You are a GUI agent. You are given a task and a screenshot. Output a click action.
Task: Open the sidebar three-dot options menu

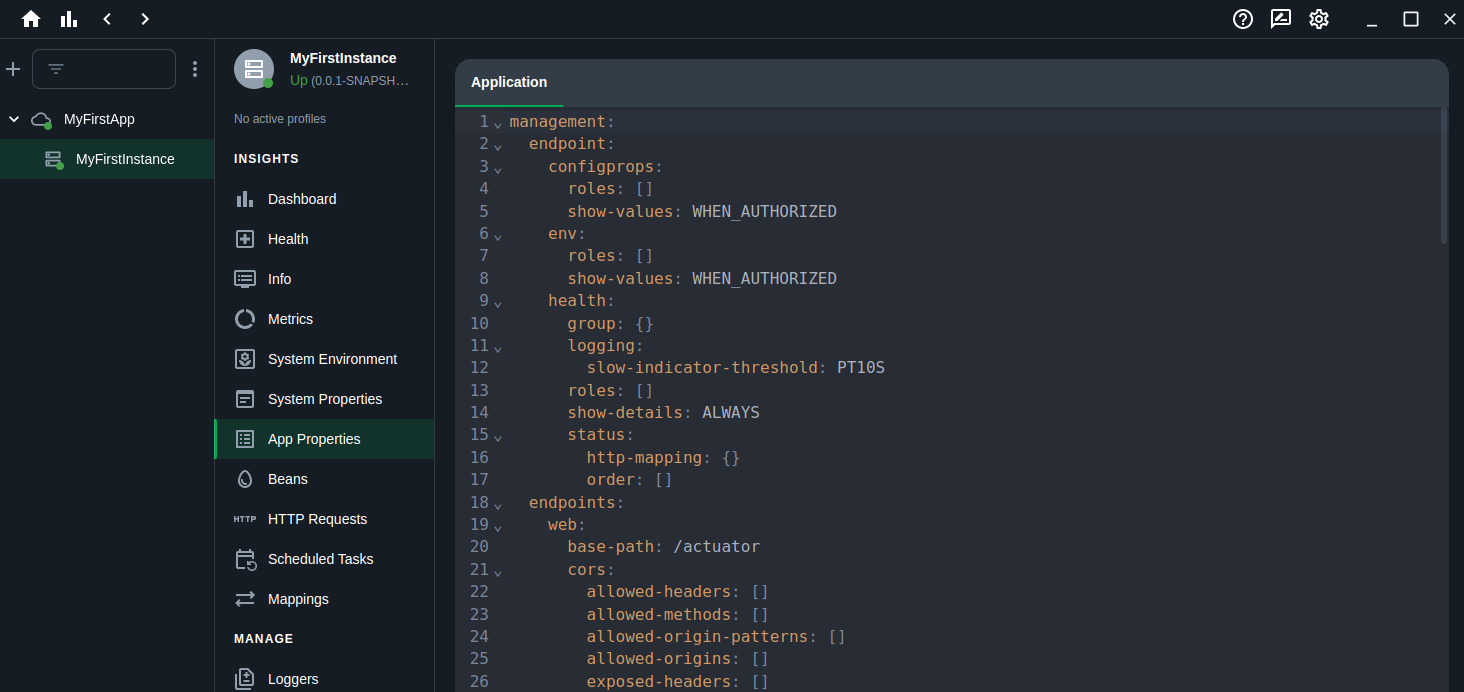[x=195, y=69]
